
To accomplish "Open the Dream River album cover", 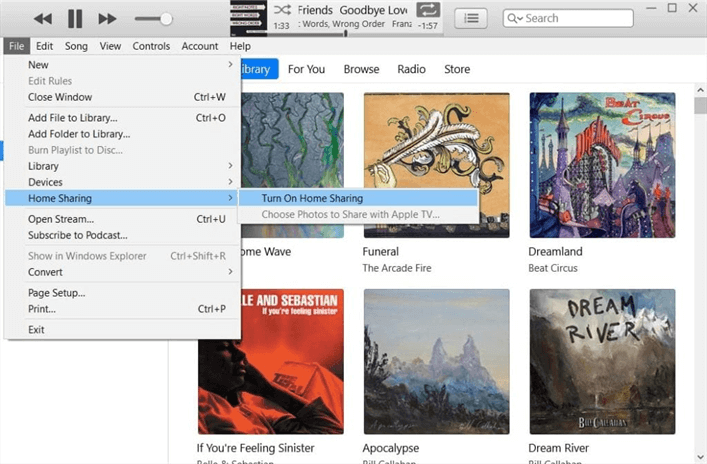I will coord(602,362).
